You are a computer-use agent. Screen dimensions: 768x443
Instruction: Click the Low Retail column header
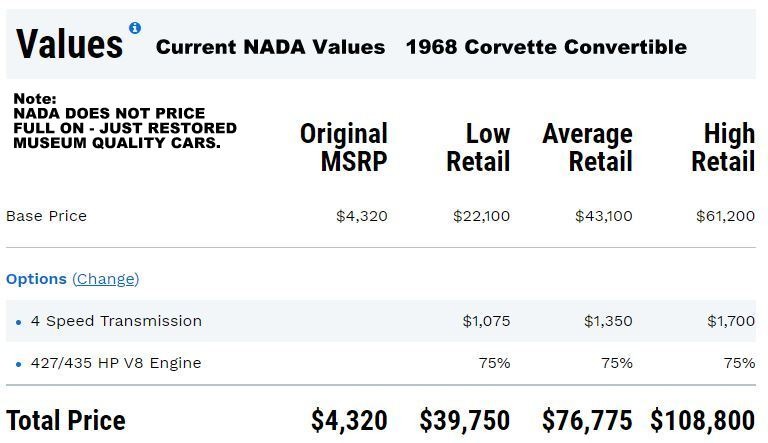(479, 148)
